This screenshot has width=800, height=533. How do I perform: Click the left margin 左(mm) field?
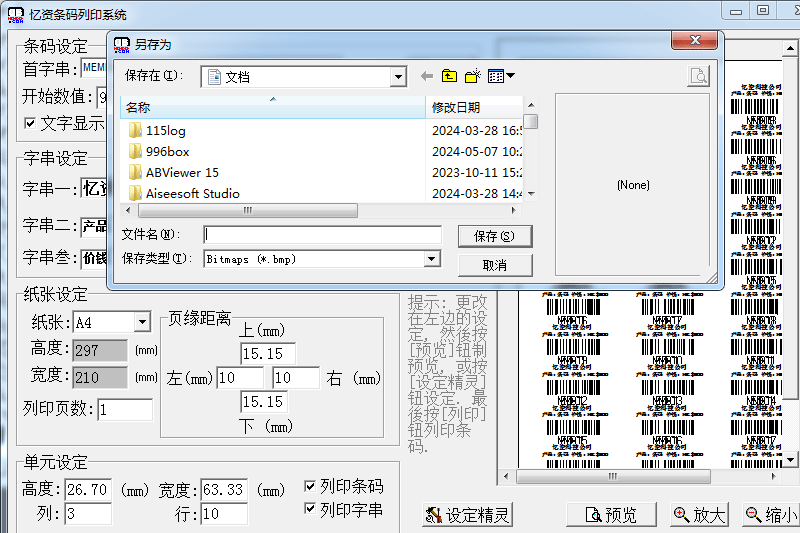click(x=240, y=377)
